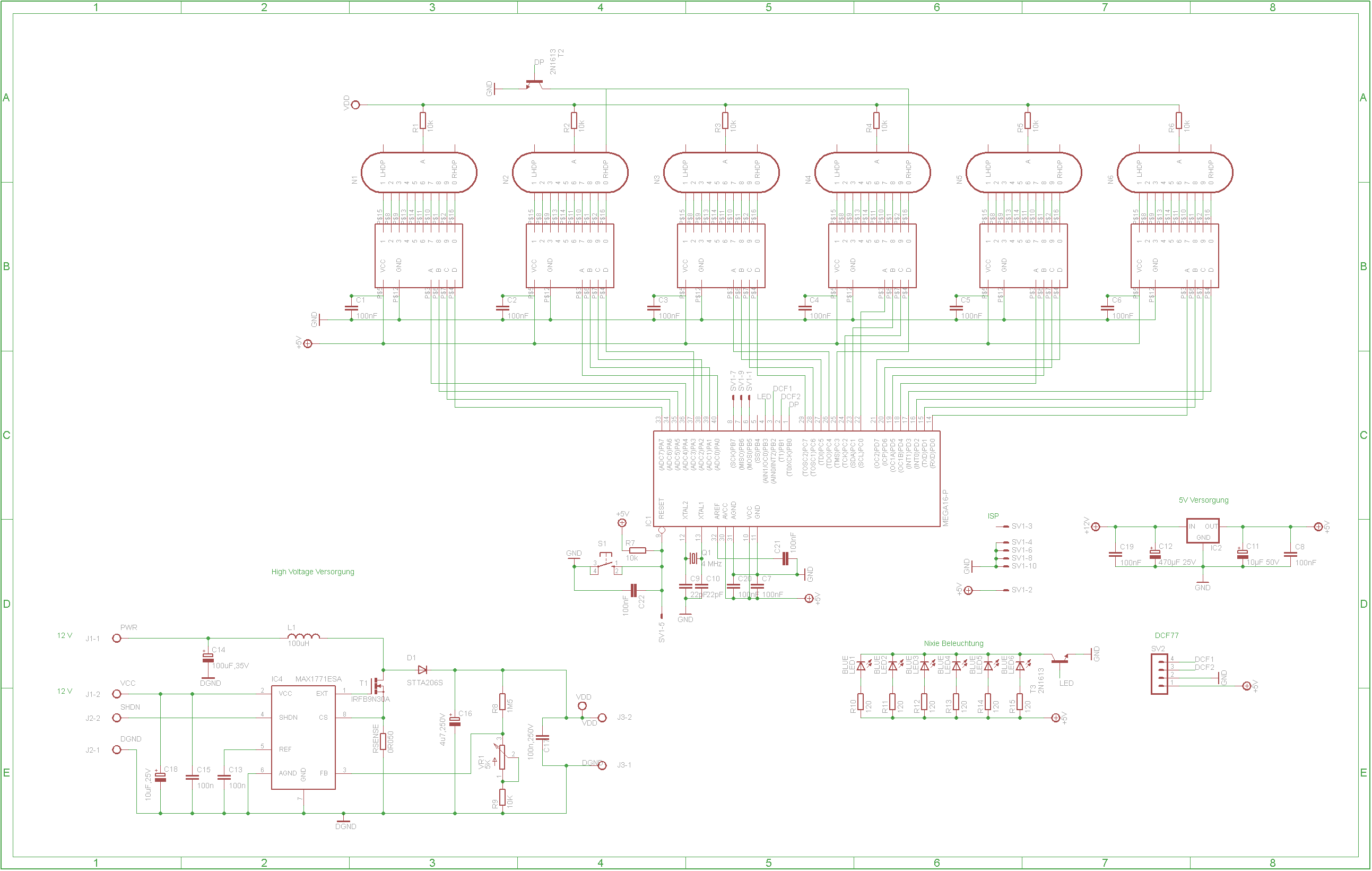Click the C16 4u7 250V capacitor
The height and width of the screenshot is (871, 1372).
(455, 722)
